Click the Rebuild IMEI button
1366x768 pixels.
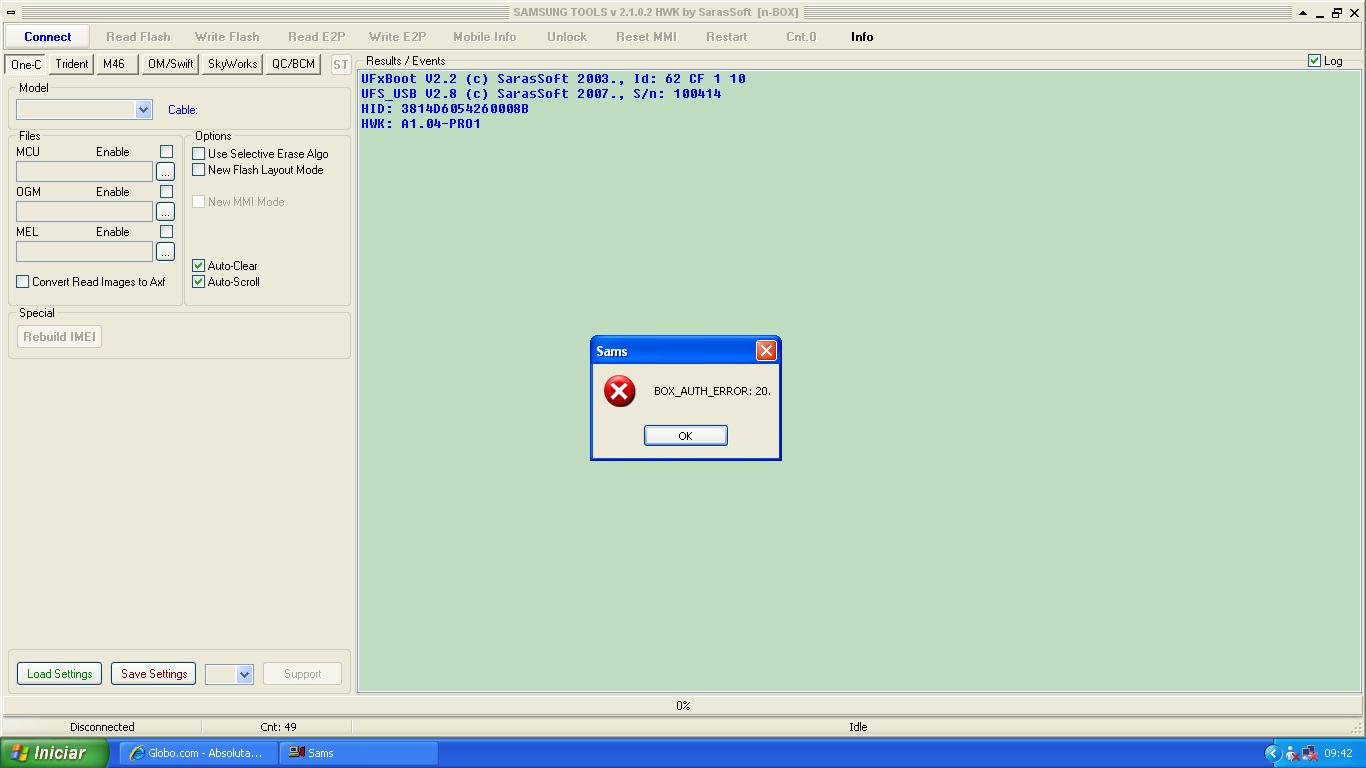coord(59,337)
